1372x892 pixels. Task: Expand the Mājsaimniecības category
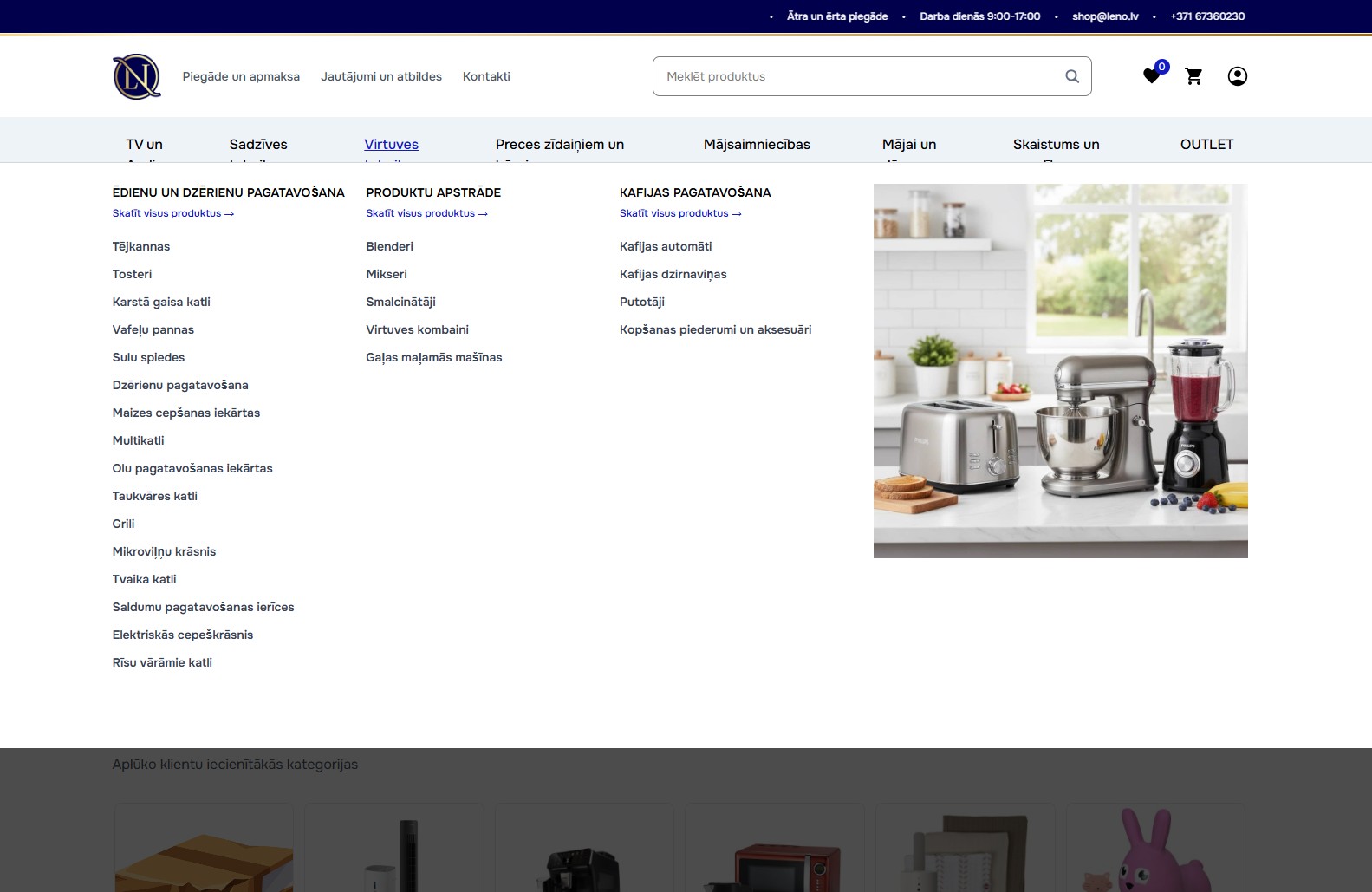[757, 145]
